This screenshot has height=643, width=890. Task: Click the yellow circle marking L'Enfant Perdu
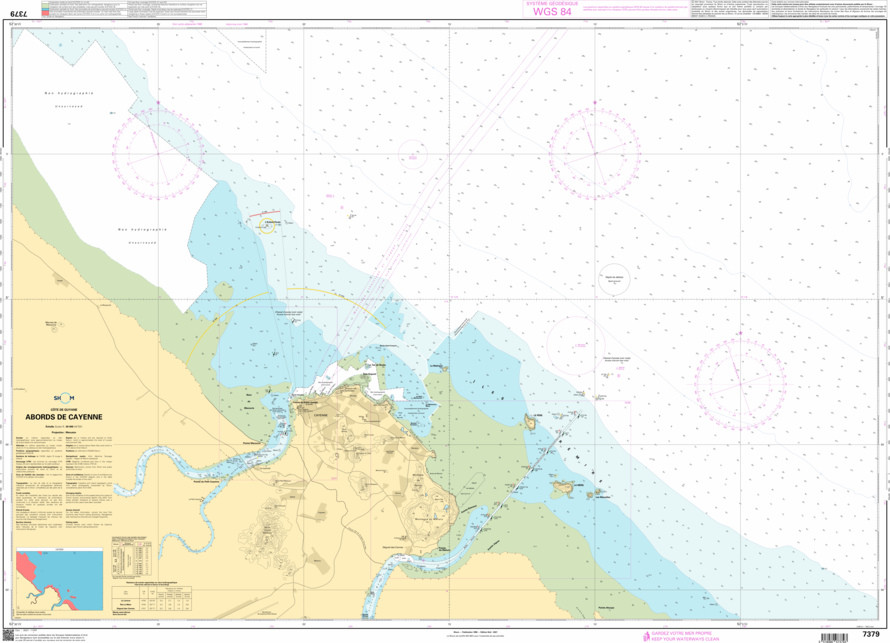click(x=267, y=226)
